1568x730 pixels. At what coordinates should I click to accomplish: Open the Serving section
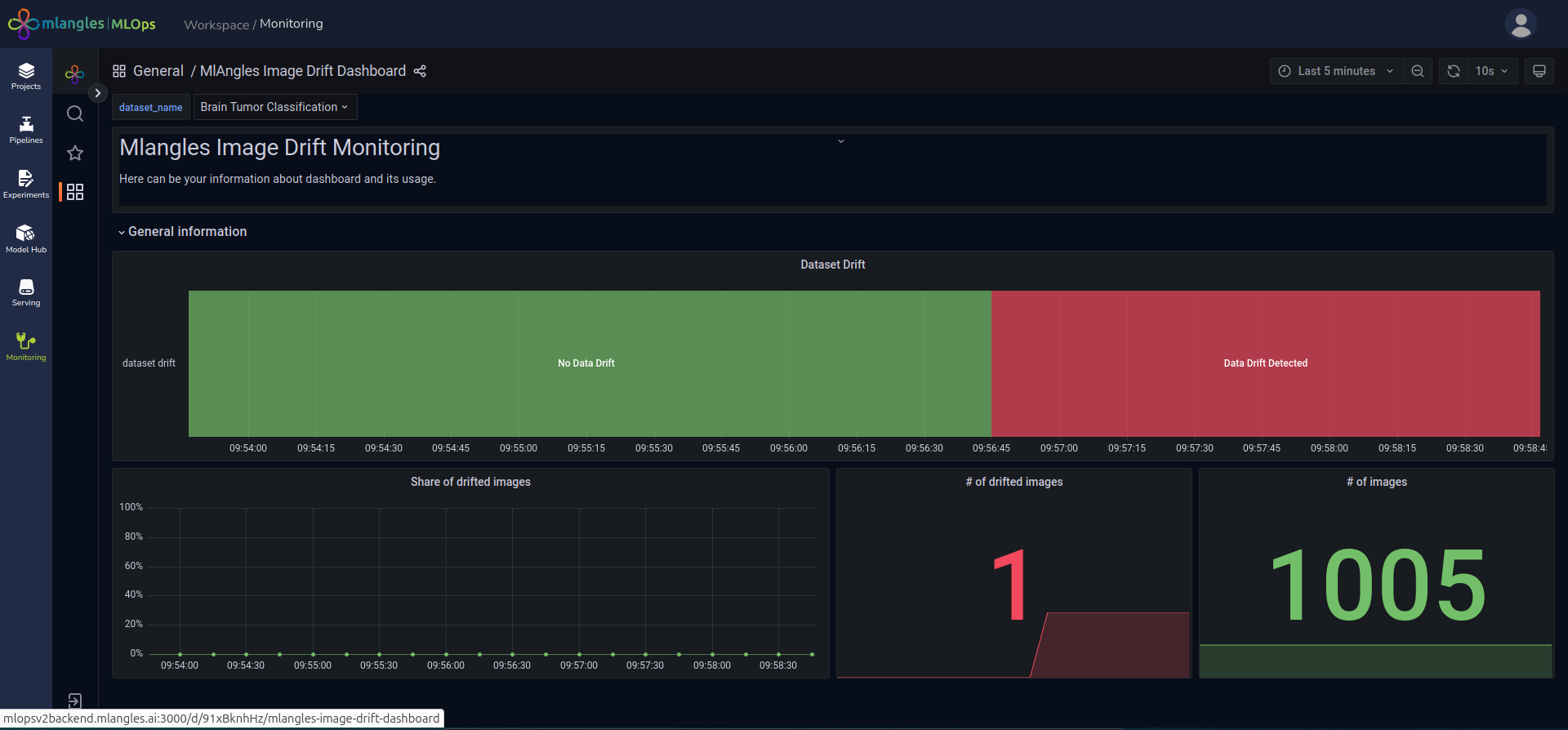[26, 292]
